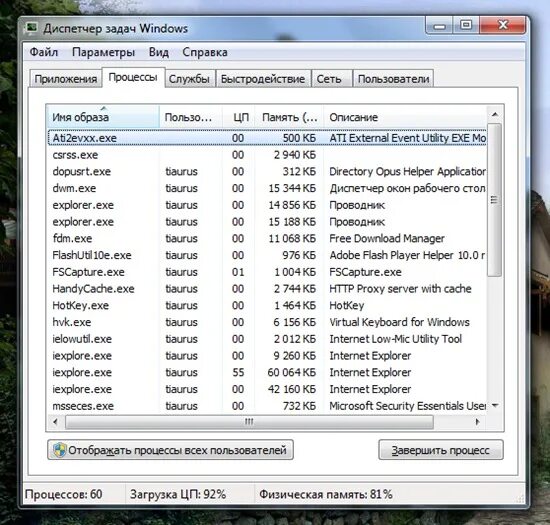Click the horizontal scrollbar thumb
This screenshot has height=525, width=550.
(249, 422)
